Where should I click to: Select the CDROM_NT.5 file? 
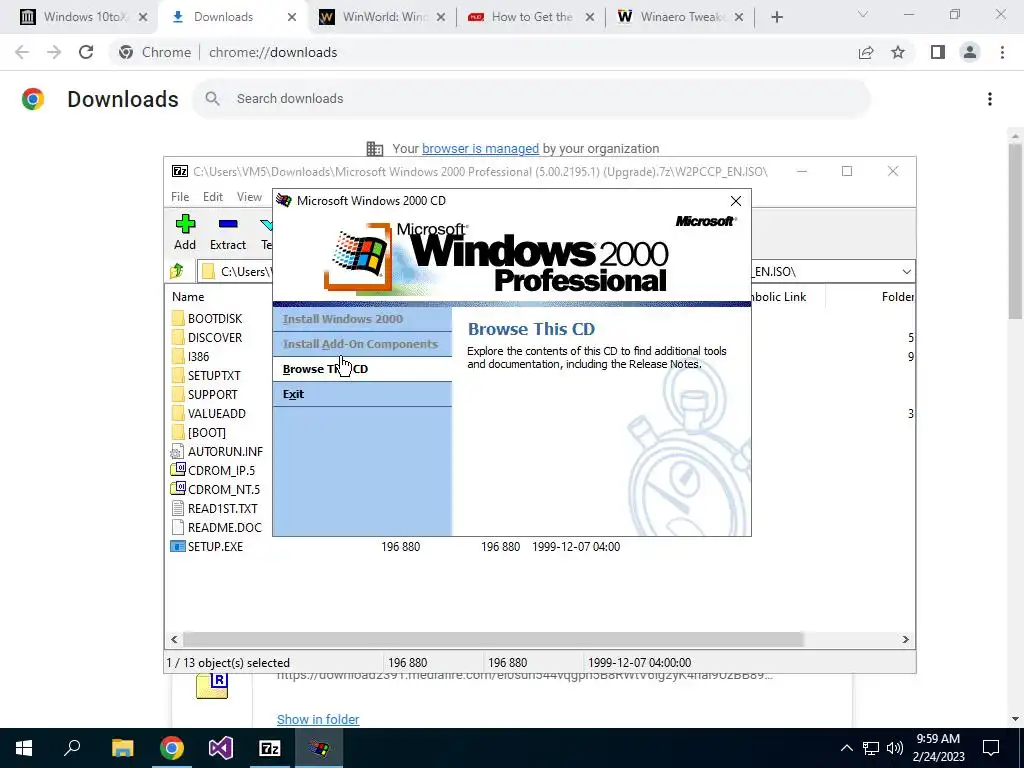click(x=216, y=489)
